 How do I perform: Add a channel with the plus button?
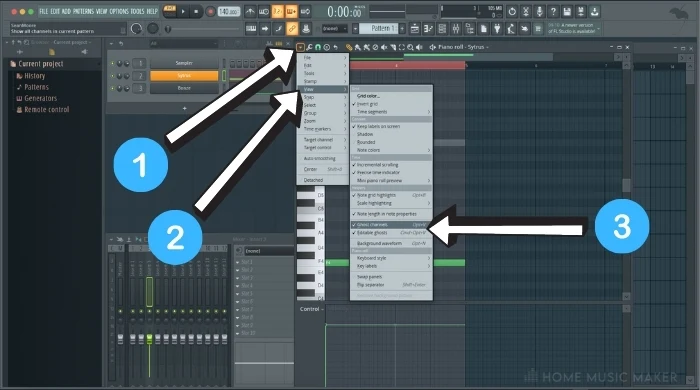tap(185, 108)
